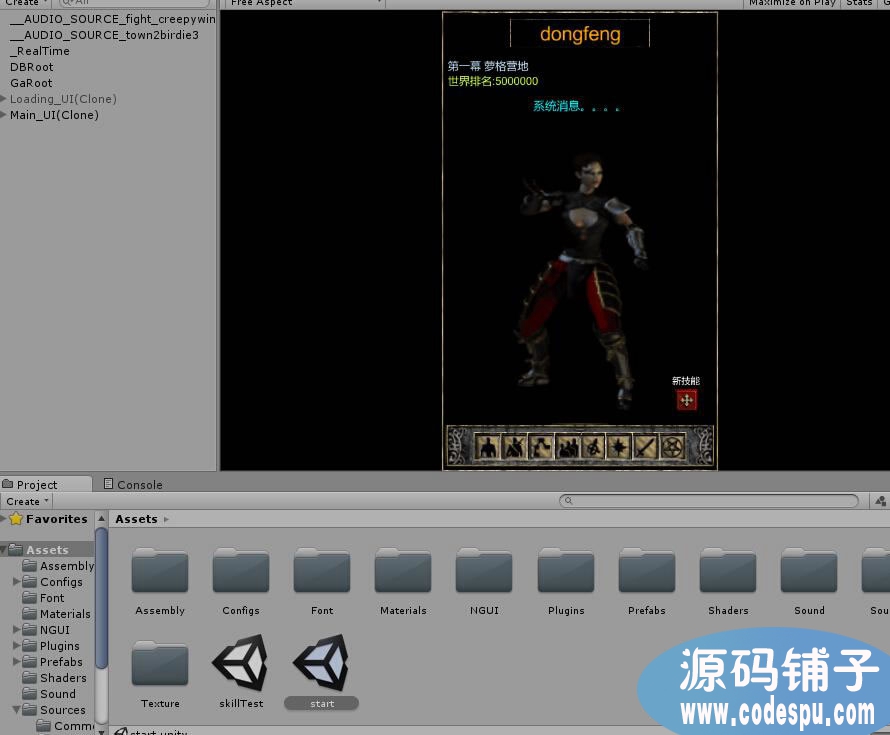The height and width of the screenshot is (735, 890).
Task: Tap the sword skill icon
Action: click(645, 447)
